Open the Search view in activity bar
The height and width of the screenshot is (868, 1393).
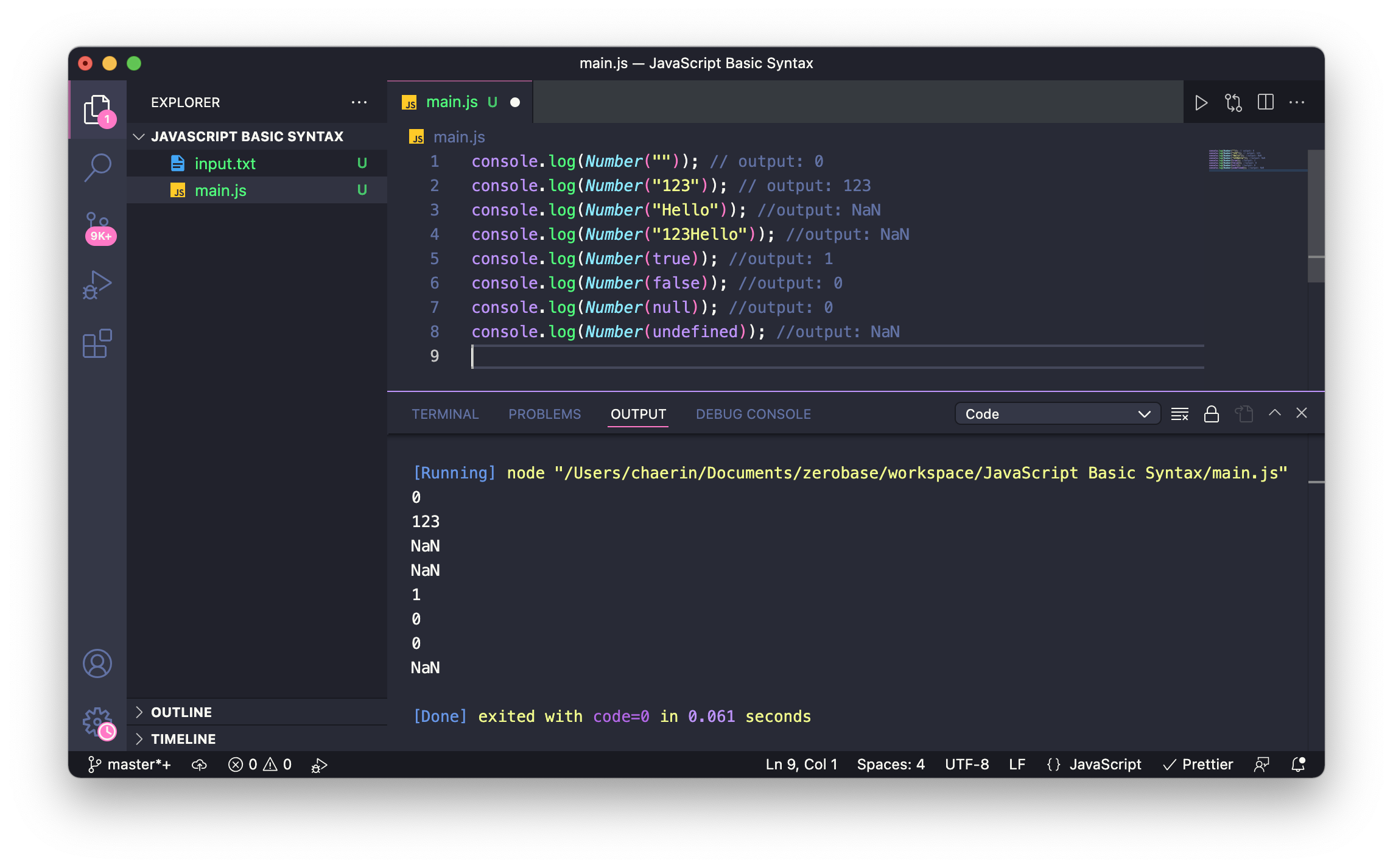click(97, 167)
